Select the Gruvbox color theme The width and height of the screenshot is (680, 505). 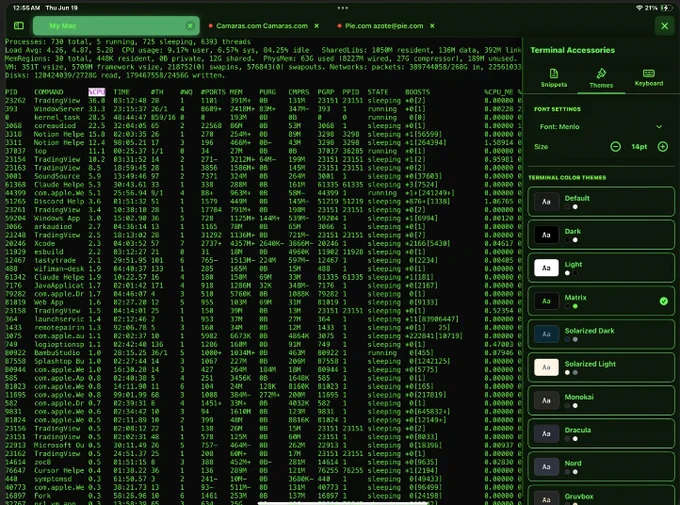(x=601, y=496)
